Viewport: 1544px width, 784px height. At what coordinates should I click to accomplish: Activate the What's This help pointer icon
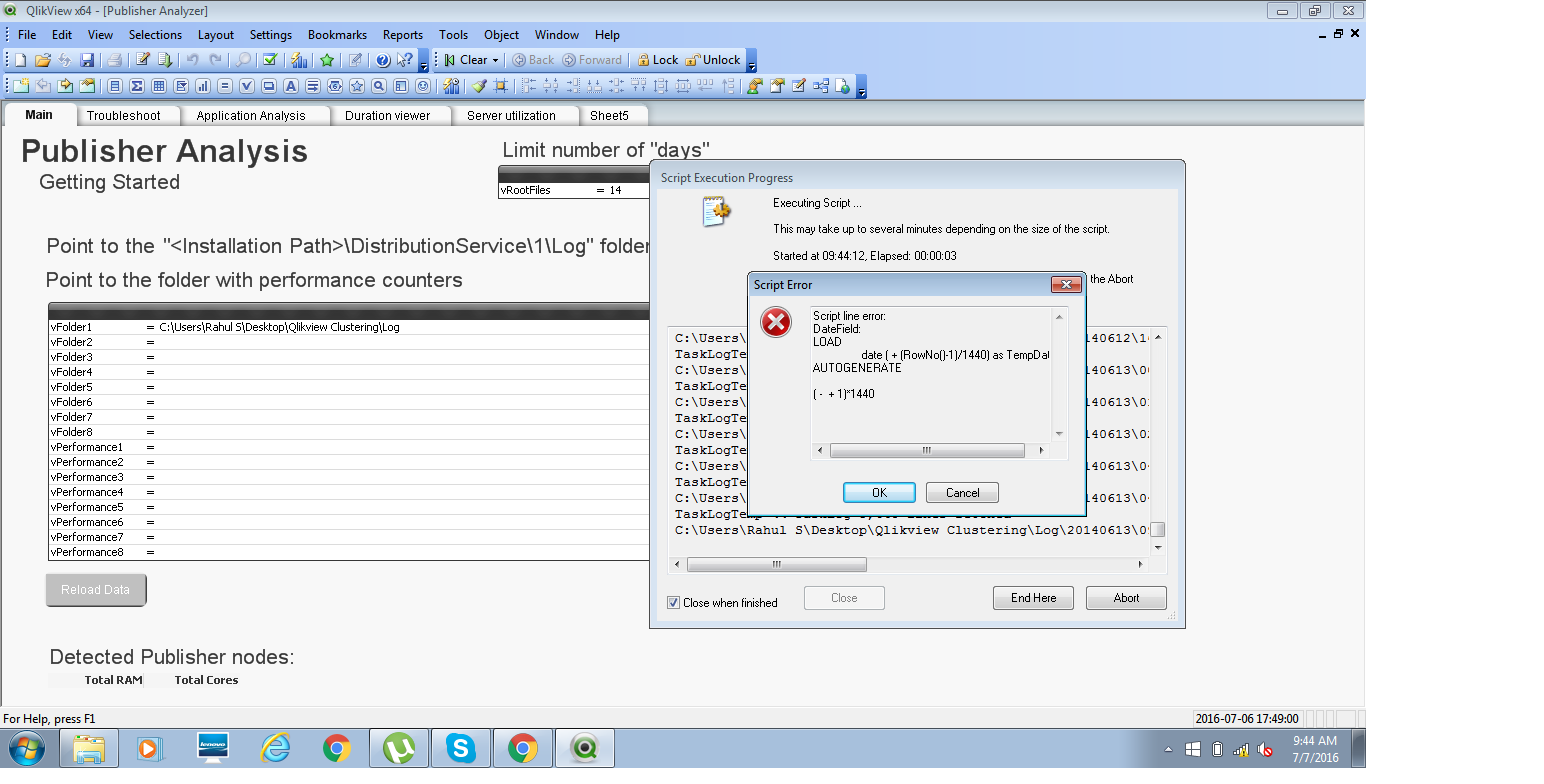[x=405, y=60]
